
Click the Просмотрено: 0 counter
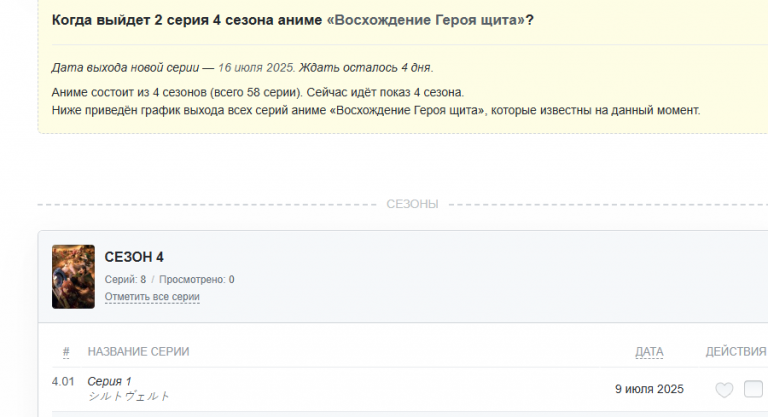(x=196, y=280)
